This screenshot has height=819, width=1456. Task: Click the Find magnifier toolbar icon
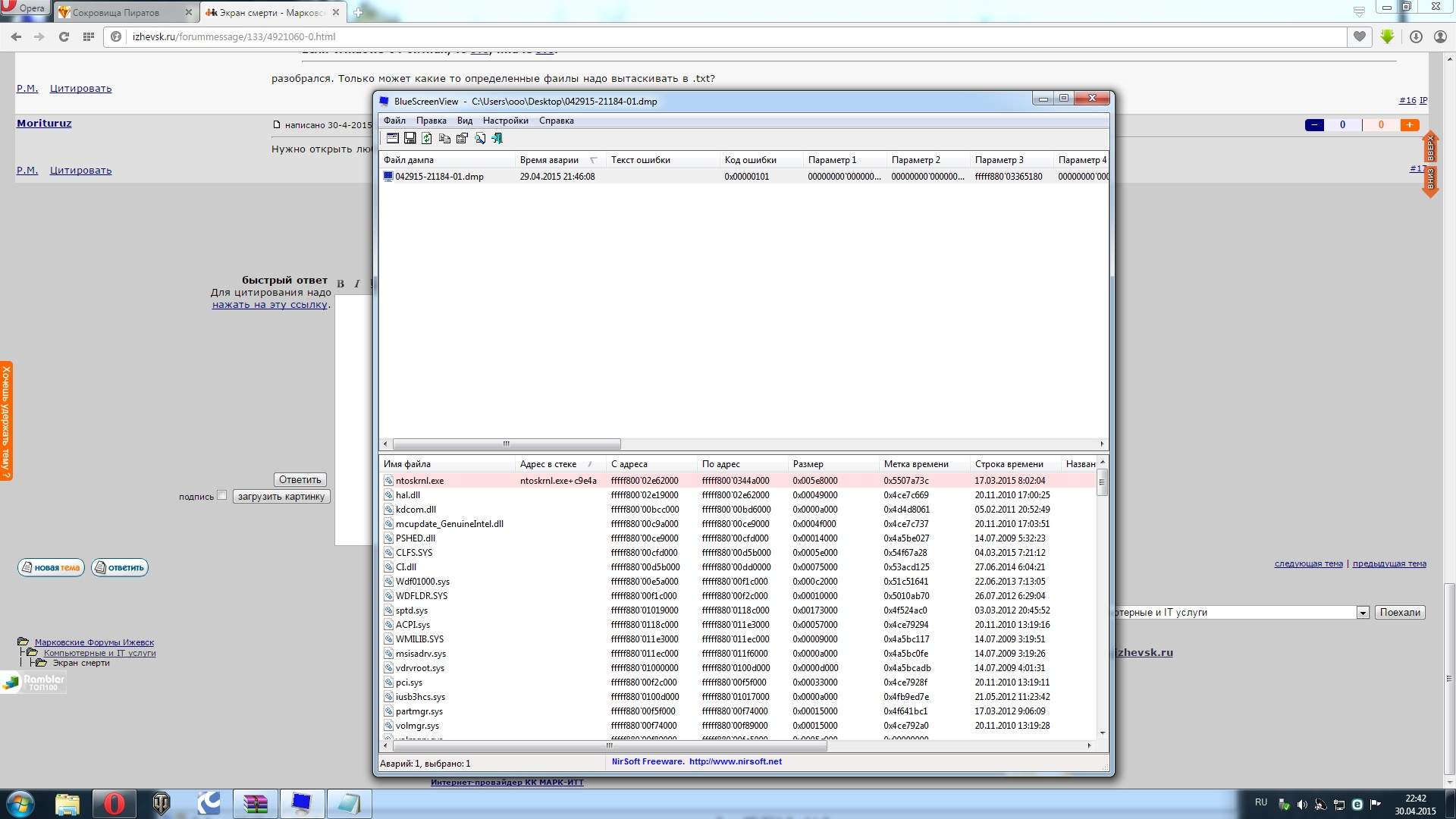point(480,138)
